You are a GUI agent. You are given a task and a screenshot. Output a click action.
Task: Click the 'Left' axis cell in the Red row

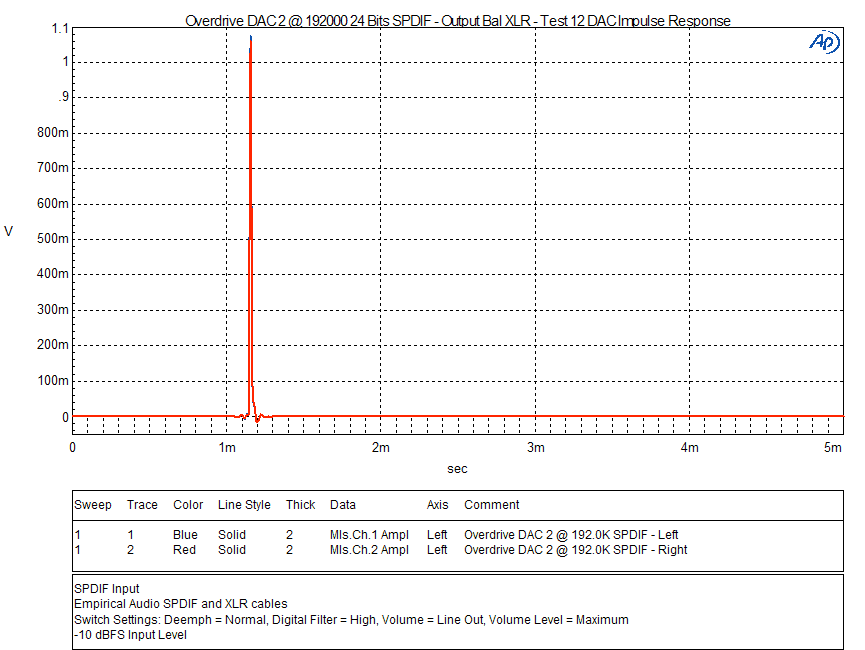point(437,550)
